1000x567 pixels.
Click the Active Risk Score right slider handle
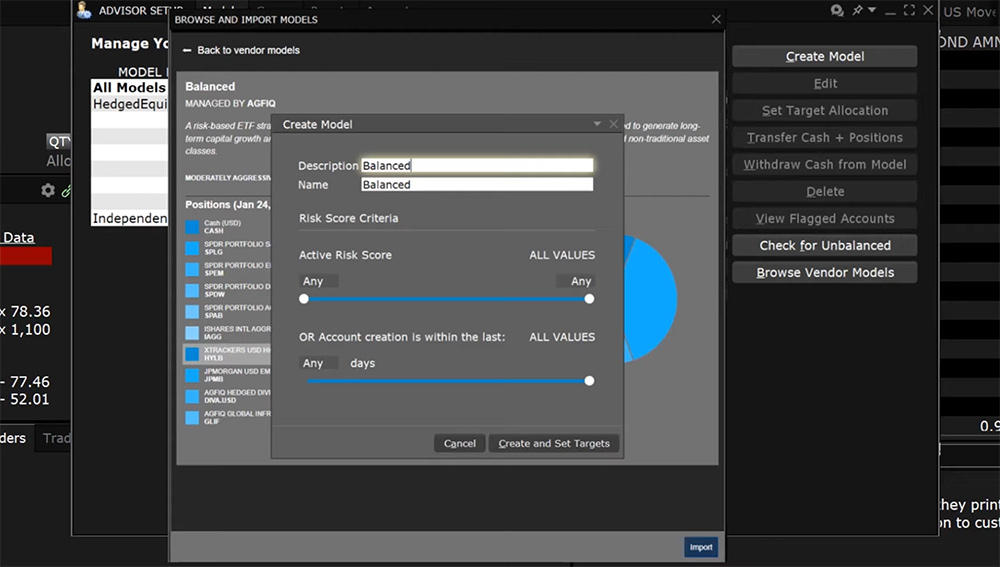[589, 298]
